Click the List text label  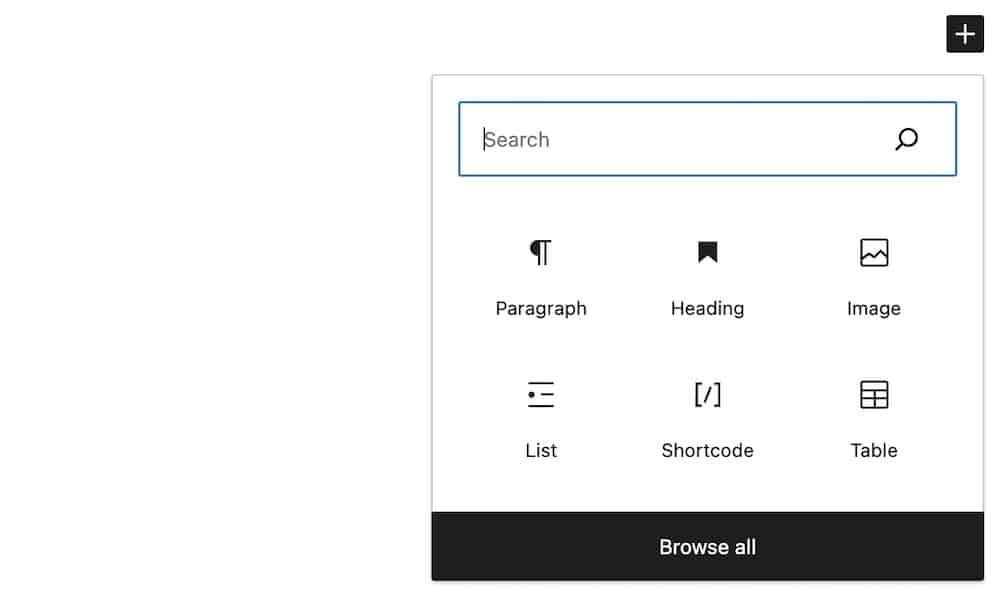(541, 450)
